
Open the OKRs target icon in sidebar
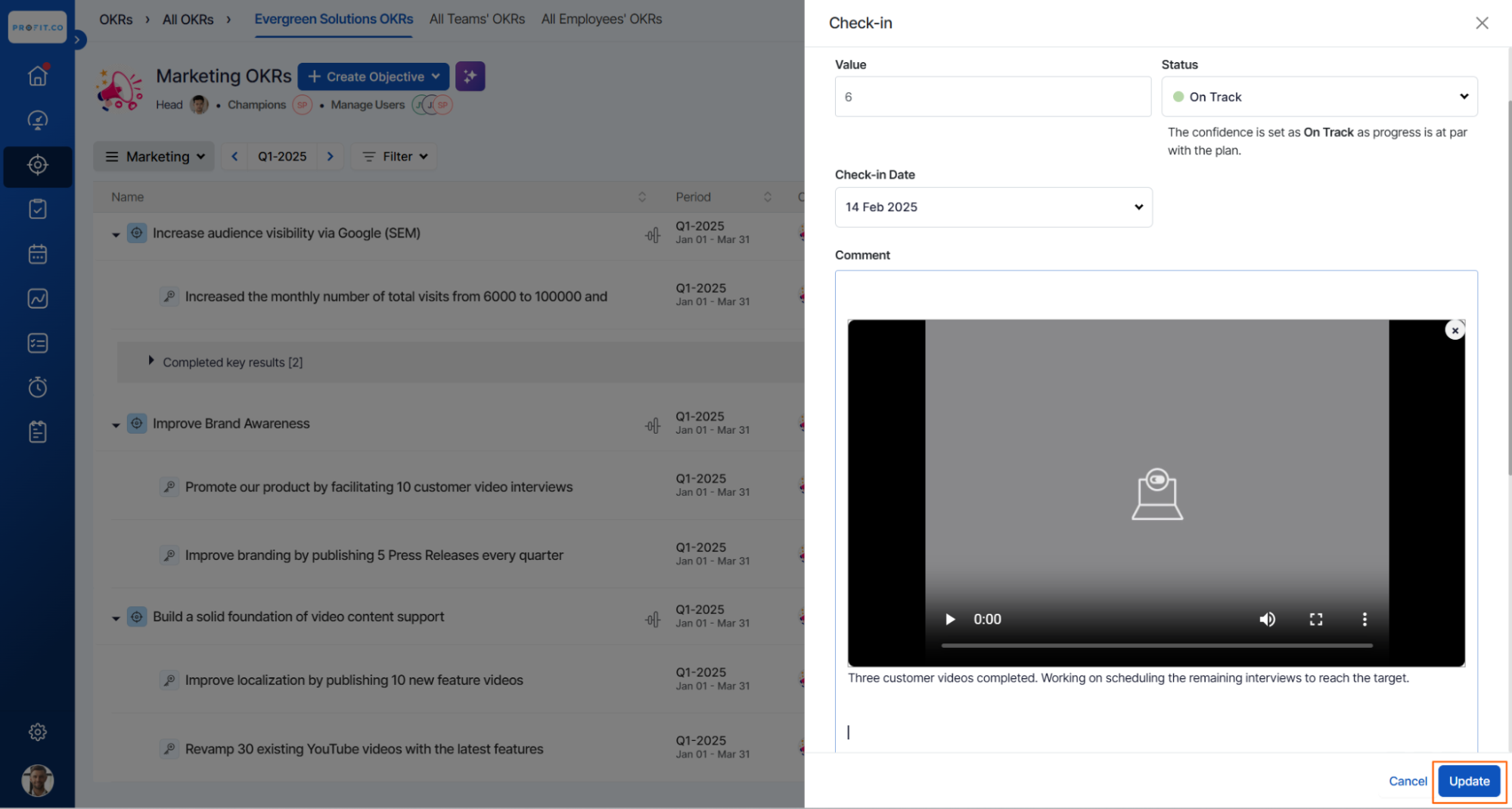[38, 165]
